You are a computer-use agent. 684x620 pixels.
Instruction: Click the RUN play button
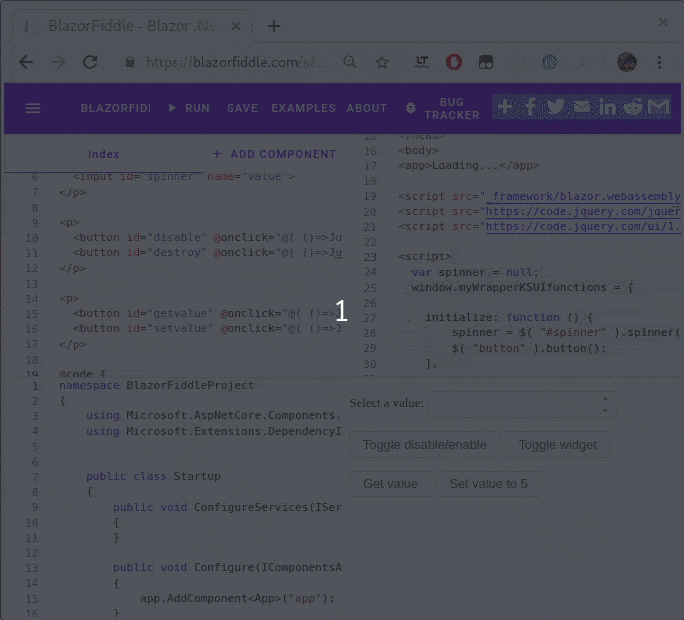(x=189, y=108)
